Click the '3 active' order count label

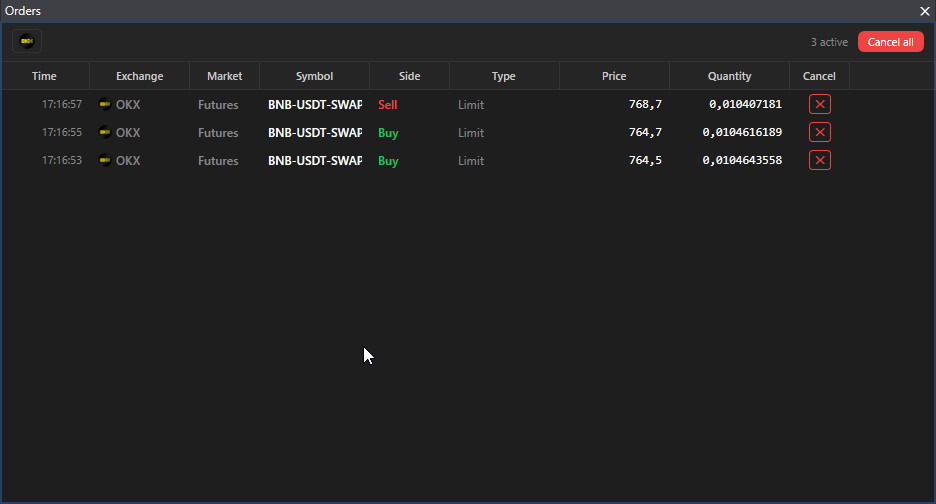tap(829, 42)
